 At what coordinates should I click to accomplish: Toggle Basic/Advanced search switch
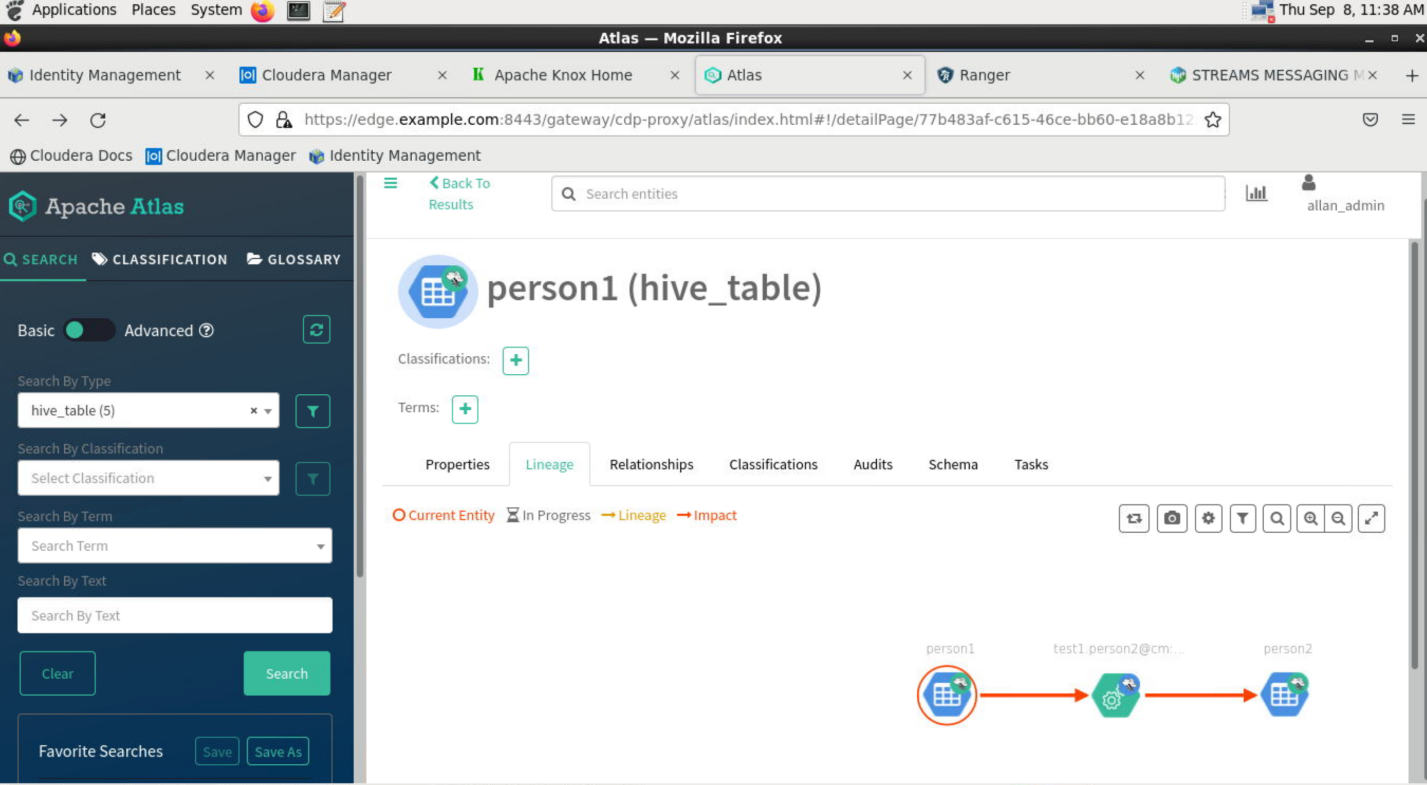point(89,330)
